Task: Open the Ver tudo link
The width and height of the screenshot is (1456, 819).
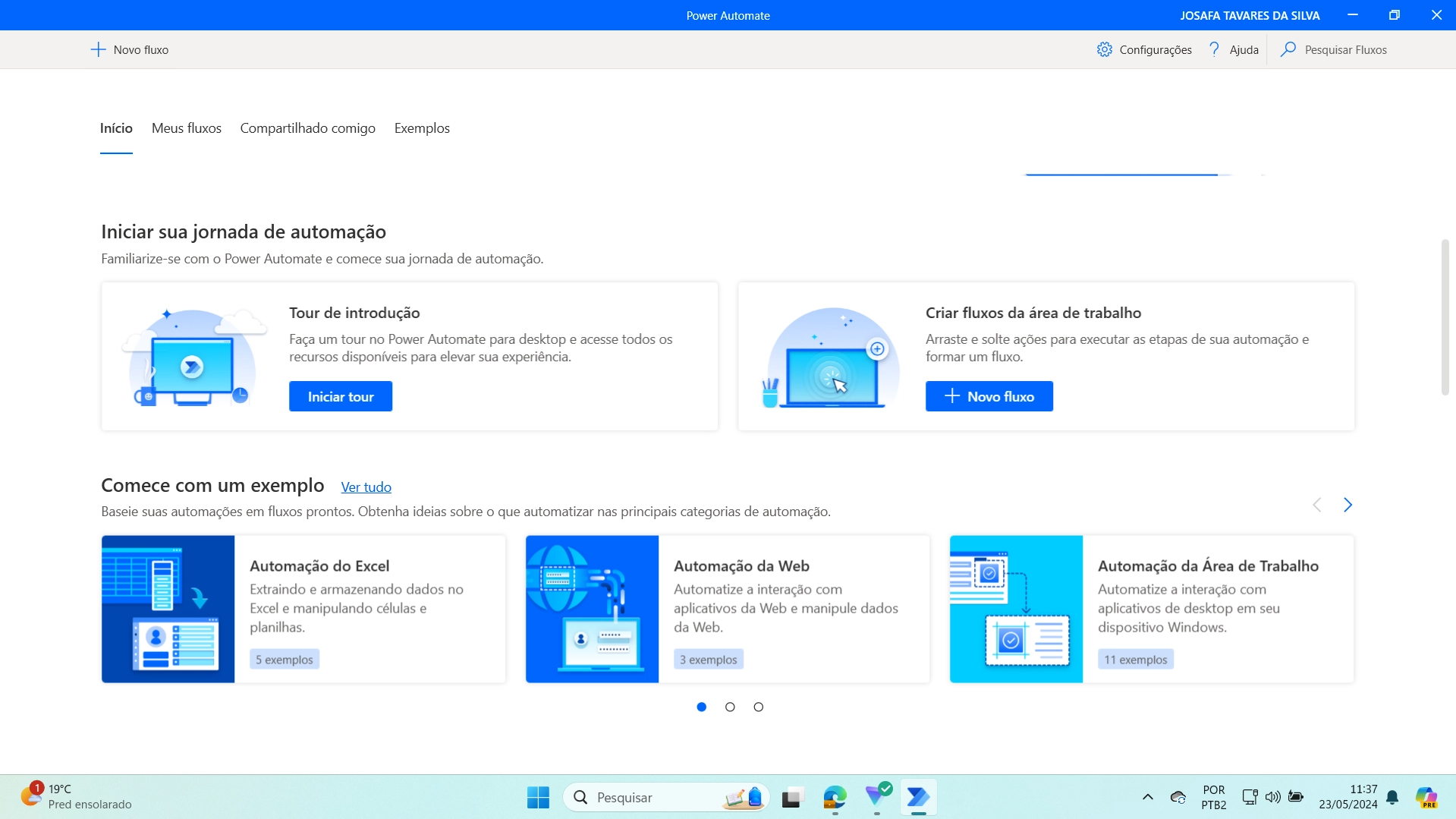Action: point(366,487)
